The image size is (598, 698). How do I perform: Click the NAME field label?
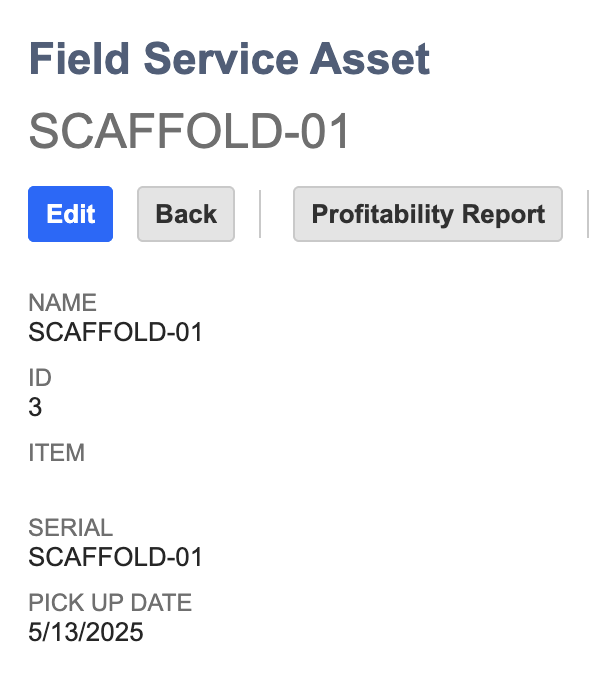point(62,303)
